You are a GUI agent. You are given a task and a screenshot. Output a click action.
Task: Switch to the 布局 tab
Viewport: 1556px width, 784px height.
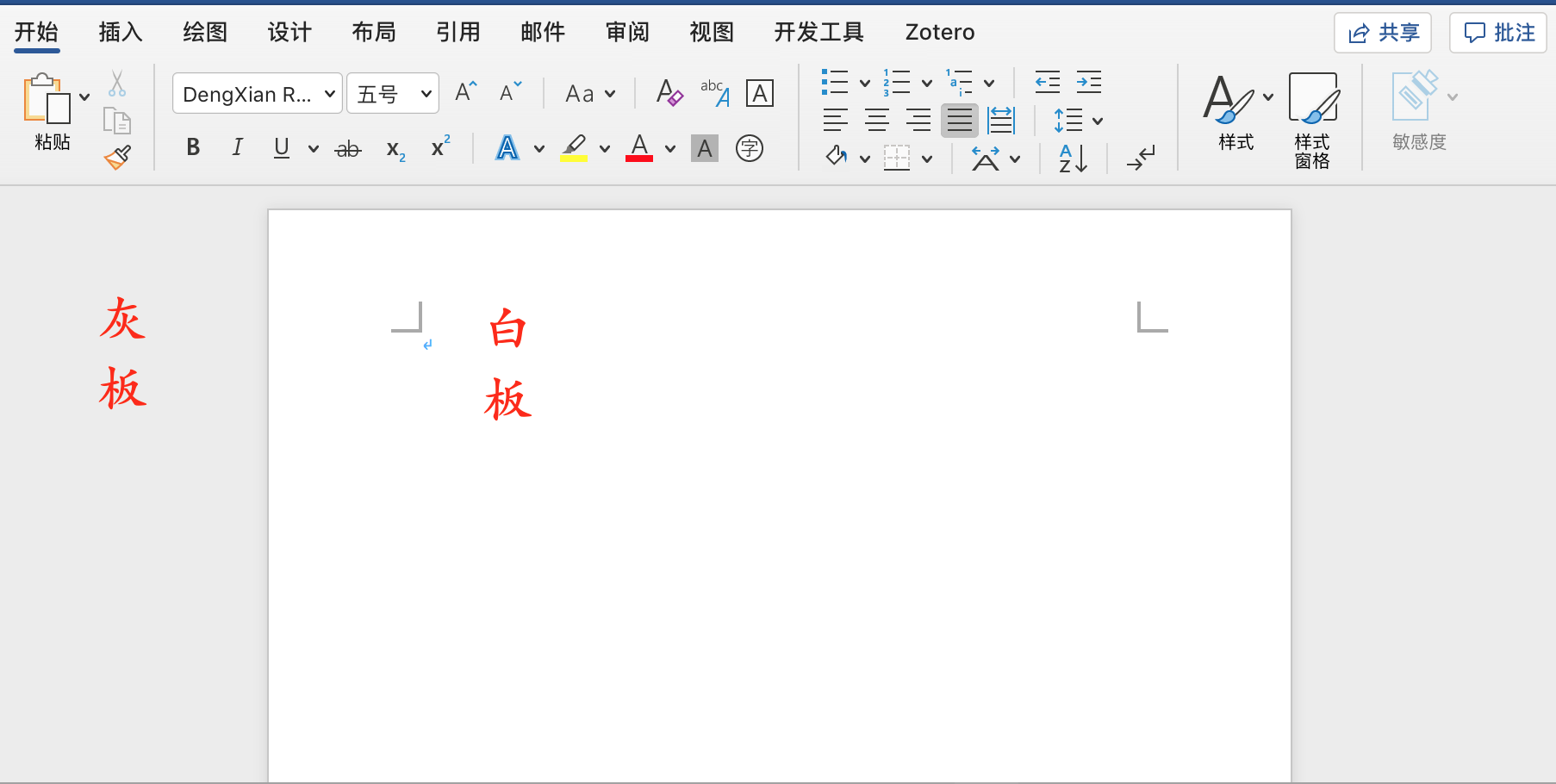tap(374, 32)
